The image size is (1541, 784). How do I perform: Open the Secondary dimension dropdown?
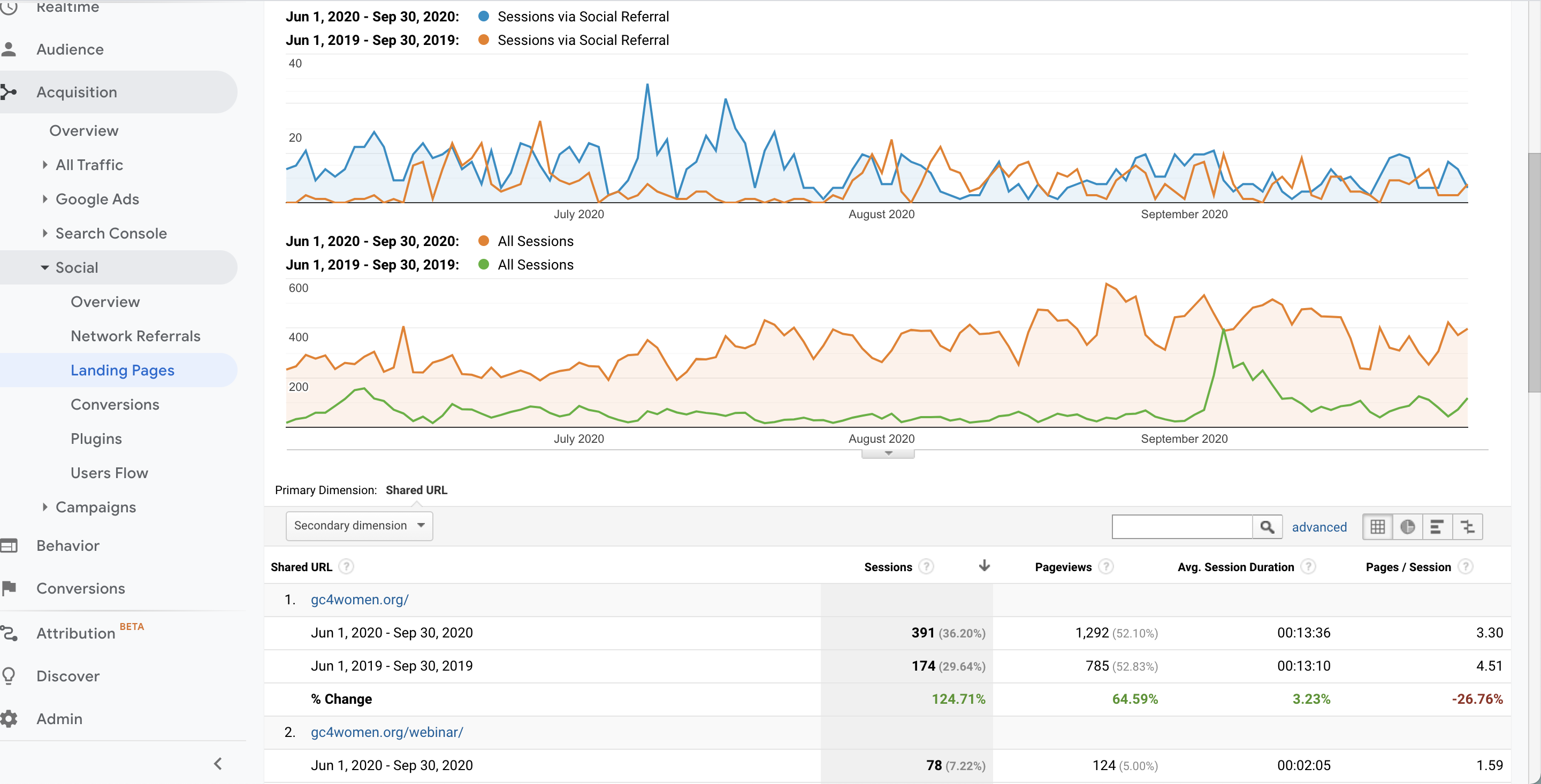(x=359, y=526)
